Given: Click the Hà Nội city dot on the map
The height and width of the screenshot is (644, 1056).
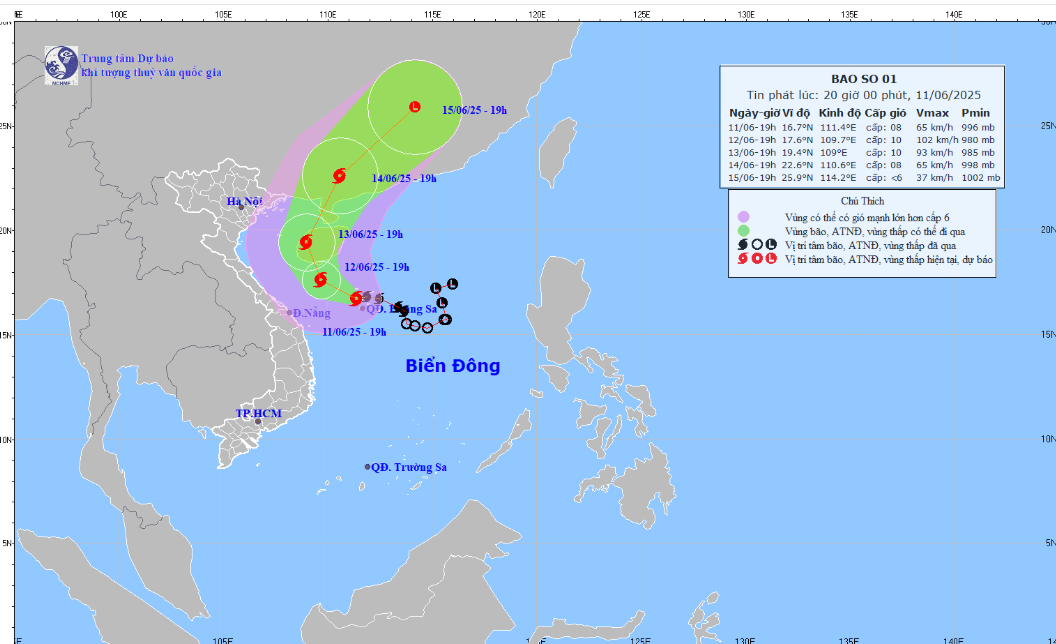Looking at the screenshot, I should (241, 207).
